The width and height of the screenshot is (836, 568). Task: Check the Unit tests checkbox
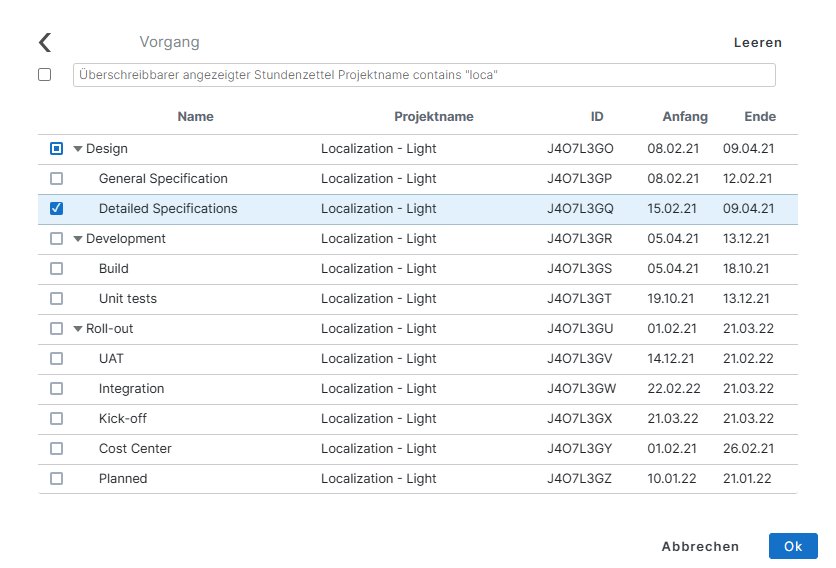coord(56,299)
